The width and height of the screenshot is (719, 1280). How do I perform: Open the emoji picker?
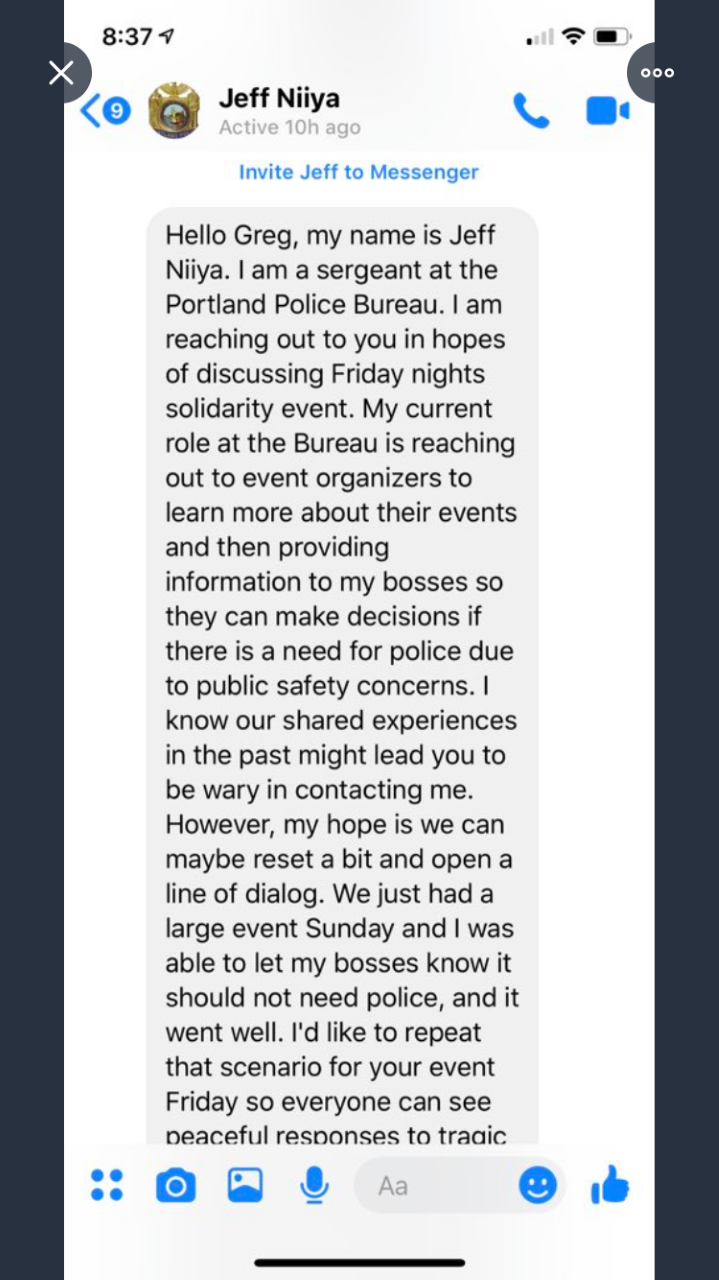pos(538,1185)
